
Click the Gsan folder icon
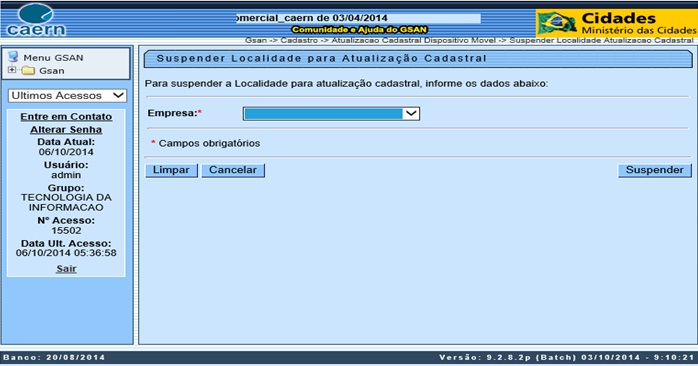pyautogui.click(x=28, y=71)
